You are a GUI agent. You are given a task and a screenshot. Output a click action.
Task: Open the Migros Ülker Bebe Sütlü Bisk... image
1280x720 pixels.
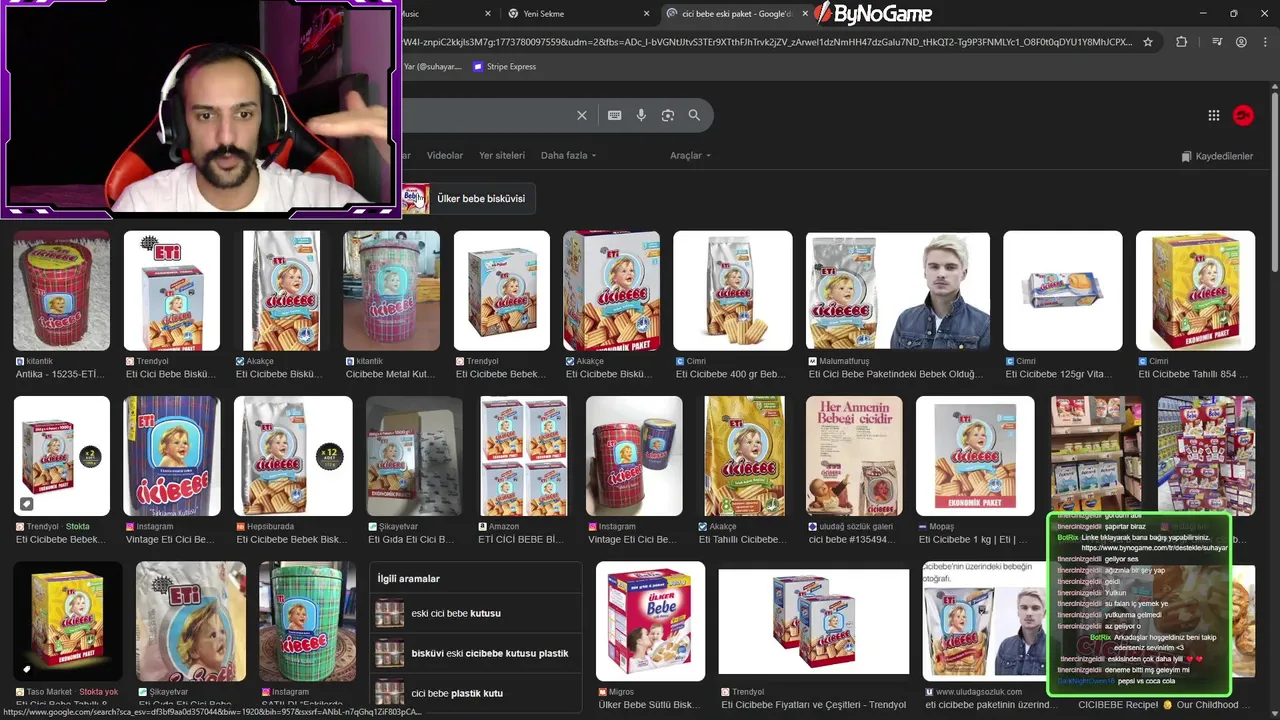pyautogui.click(x=650, y=621)
